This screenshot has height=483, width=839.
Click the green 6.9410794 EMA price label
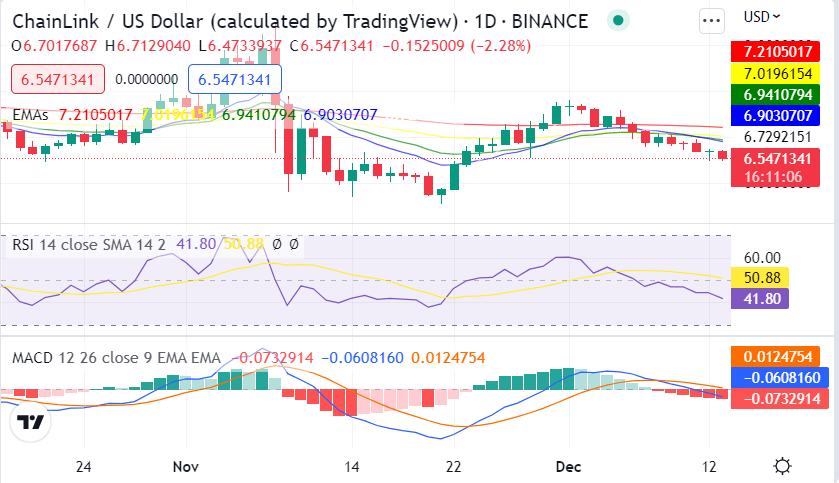775,95
